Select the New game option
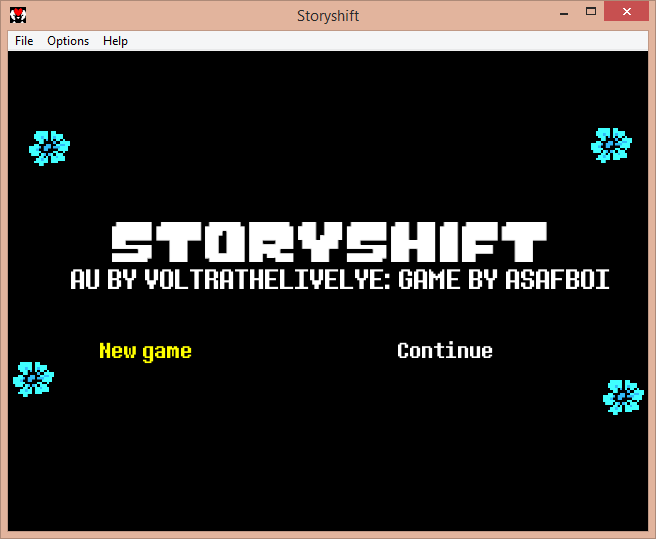This screenshot has height=539, width=656. coord(145,351)
